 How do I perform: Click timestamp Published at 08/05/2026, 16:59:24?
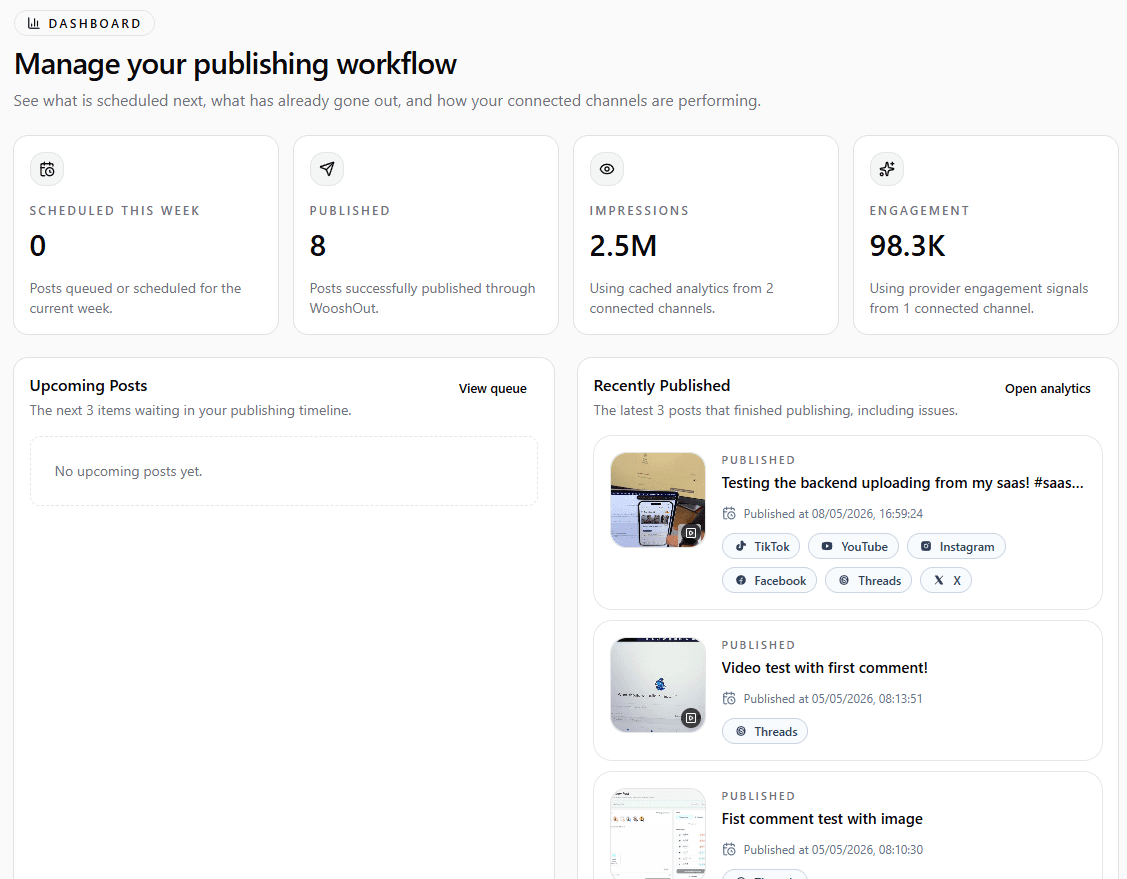[833, 513]
